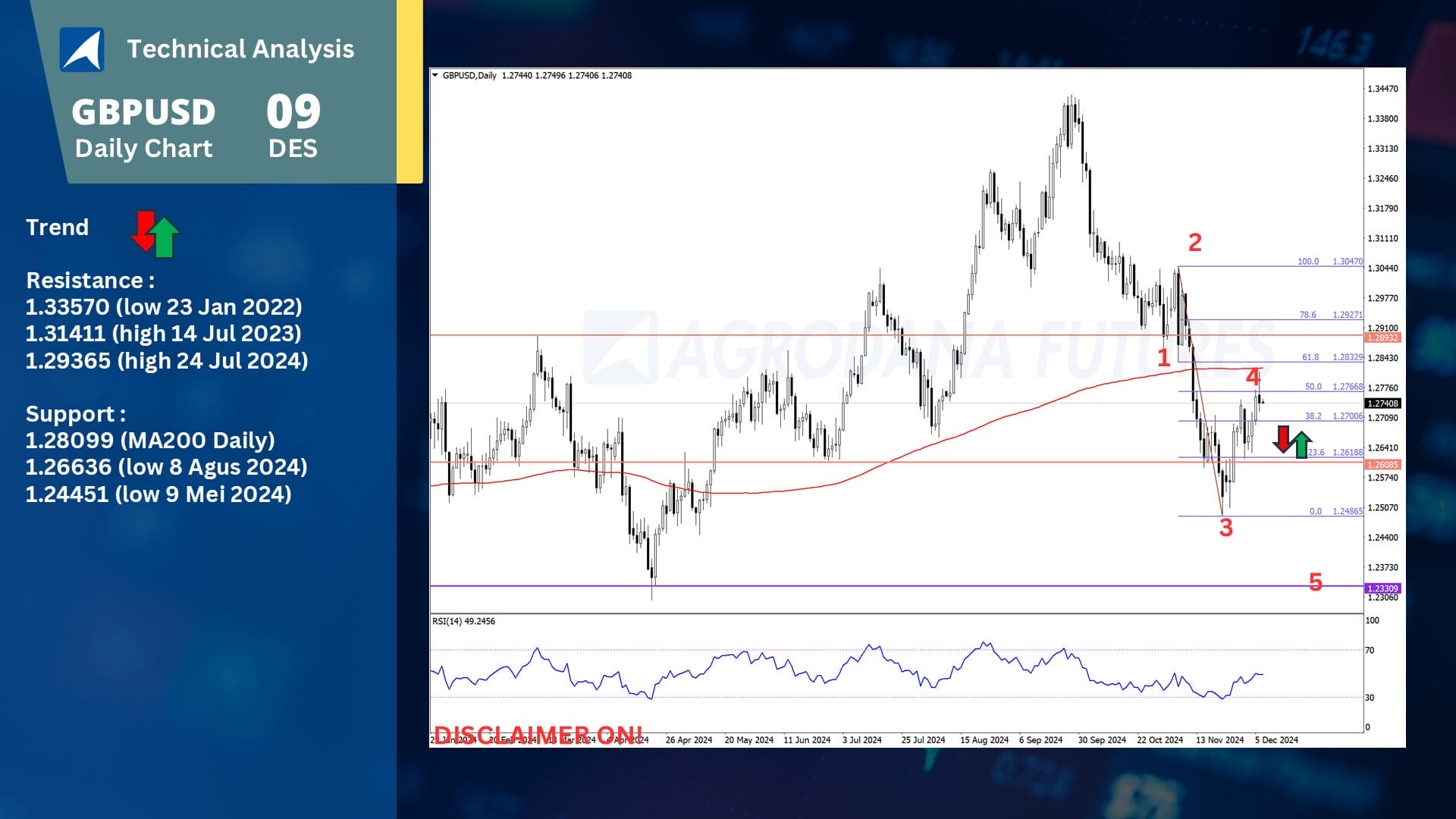This screenshot has height=819, width=1456.
Task: Expand the GBPUSD,Daily chart title triangle
Action: [435, 75]
